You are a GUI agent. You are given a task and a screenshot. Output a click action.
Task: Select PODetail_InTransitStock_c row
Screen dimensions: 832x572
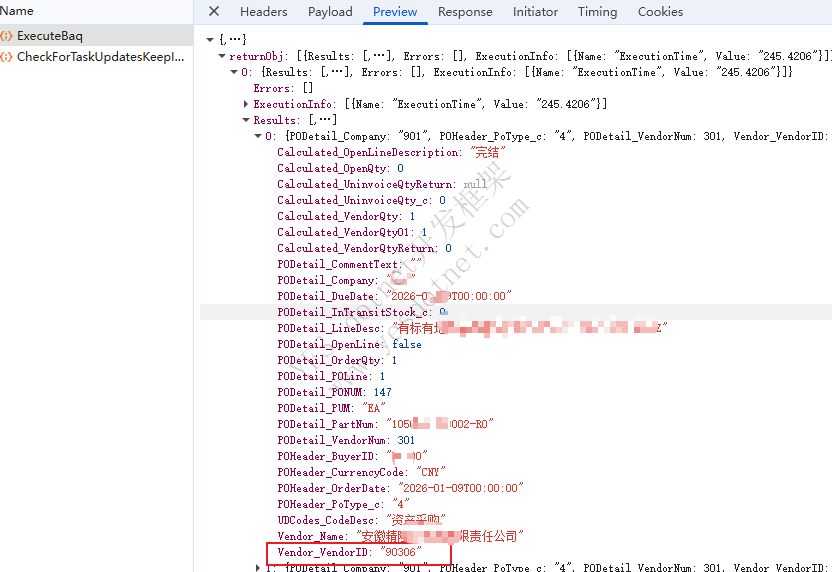coord(362,312)
